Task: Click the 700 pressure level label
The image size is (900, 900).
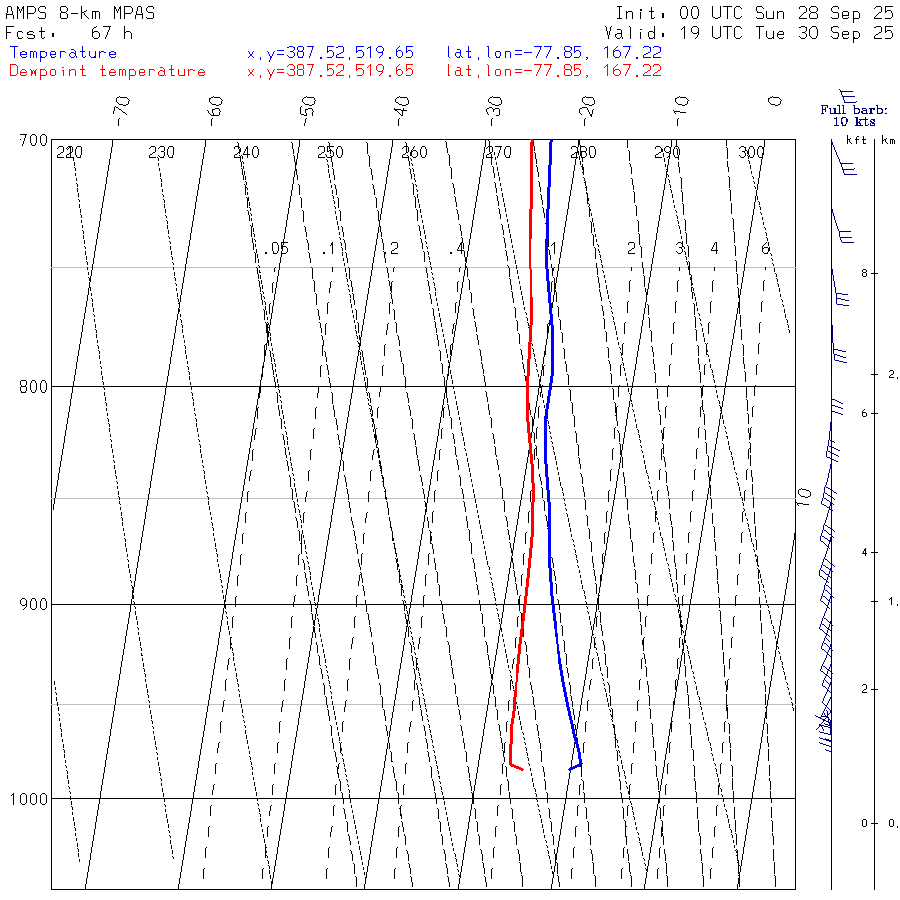Action: [x=33, y=141]
